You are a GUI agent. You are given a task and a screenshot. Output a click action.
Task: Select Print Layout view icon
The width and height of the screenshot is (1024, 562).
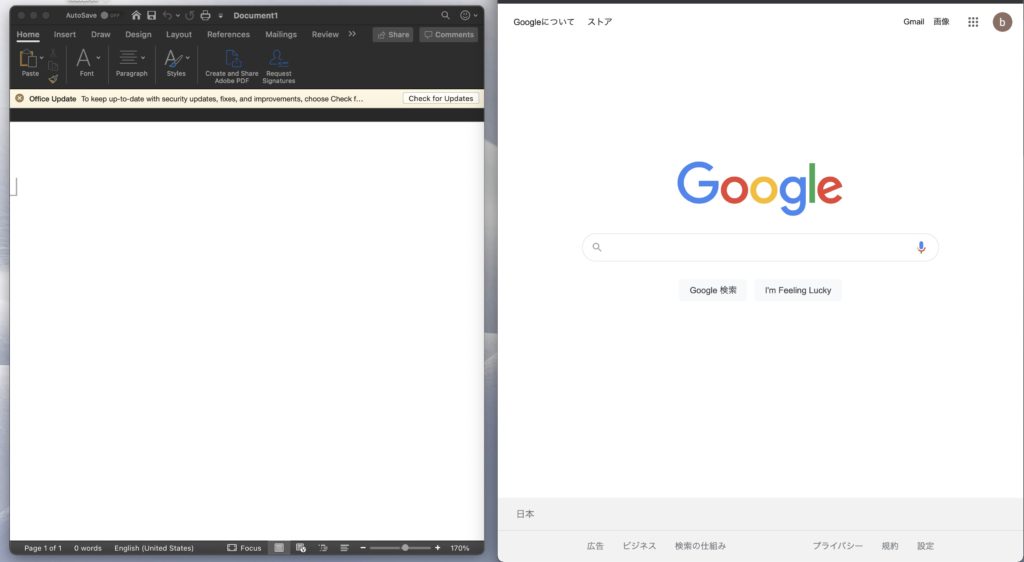[x=279, y=548]
